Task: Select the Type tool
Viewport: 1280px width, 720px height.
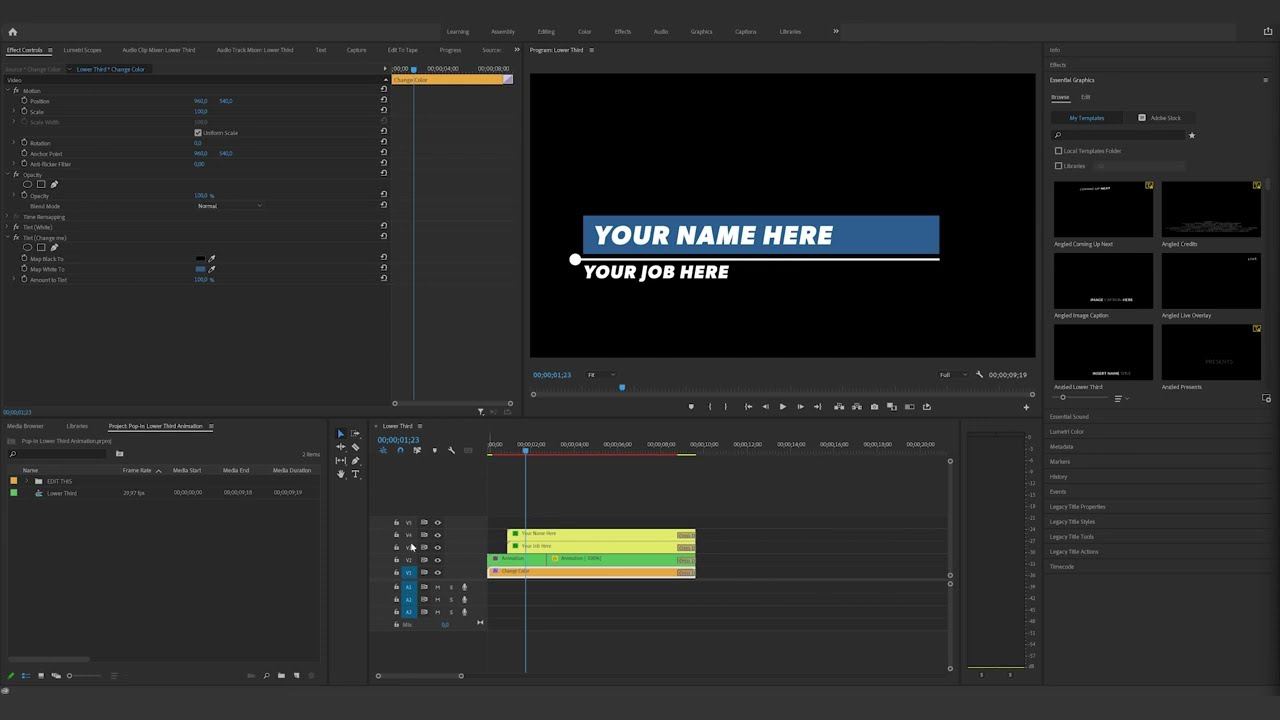Action: point(355,474)
